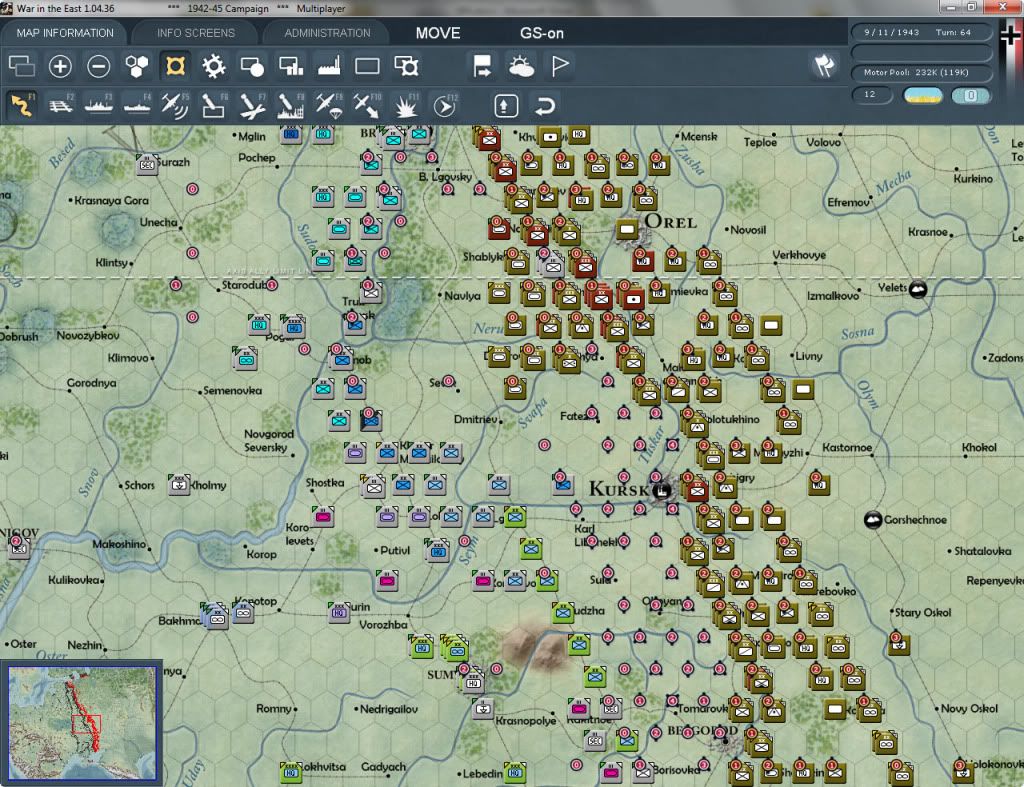Select the F7 bomb airfield icon
The image size is (1024, 787).
(252, 105)
